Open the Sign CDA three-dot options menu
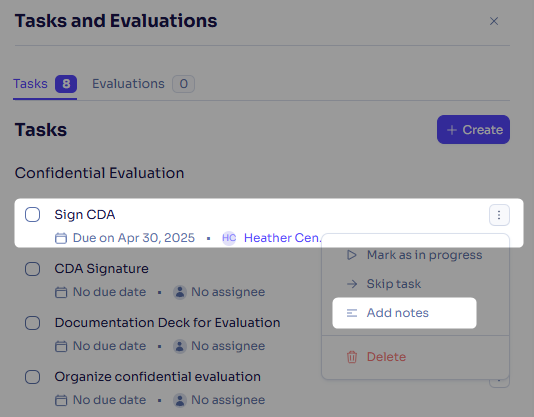The image size is (534, 417). pos(499,215)
